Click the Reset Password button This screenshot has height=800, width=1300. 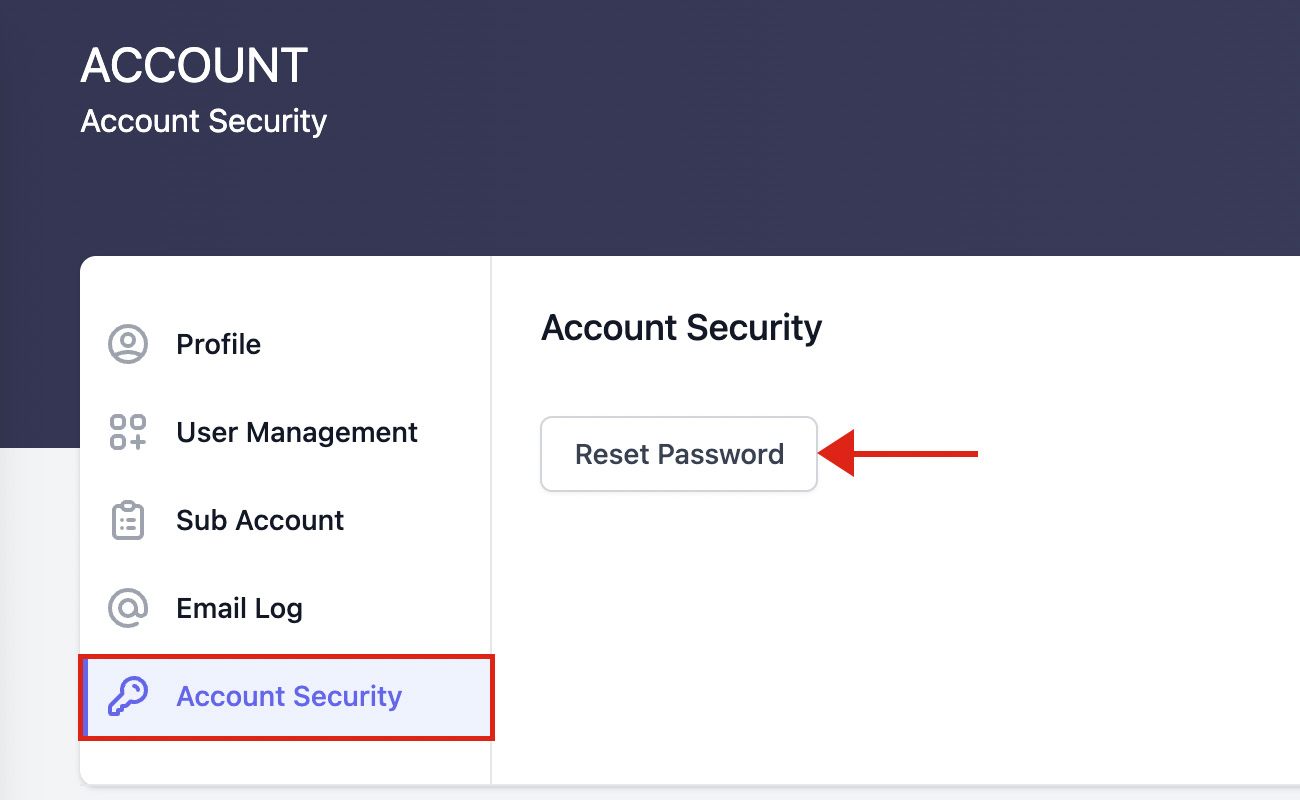point(679,454)
